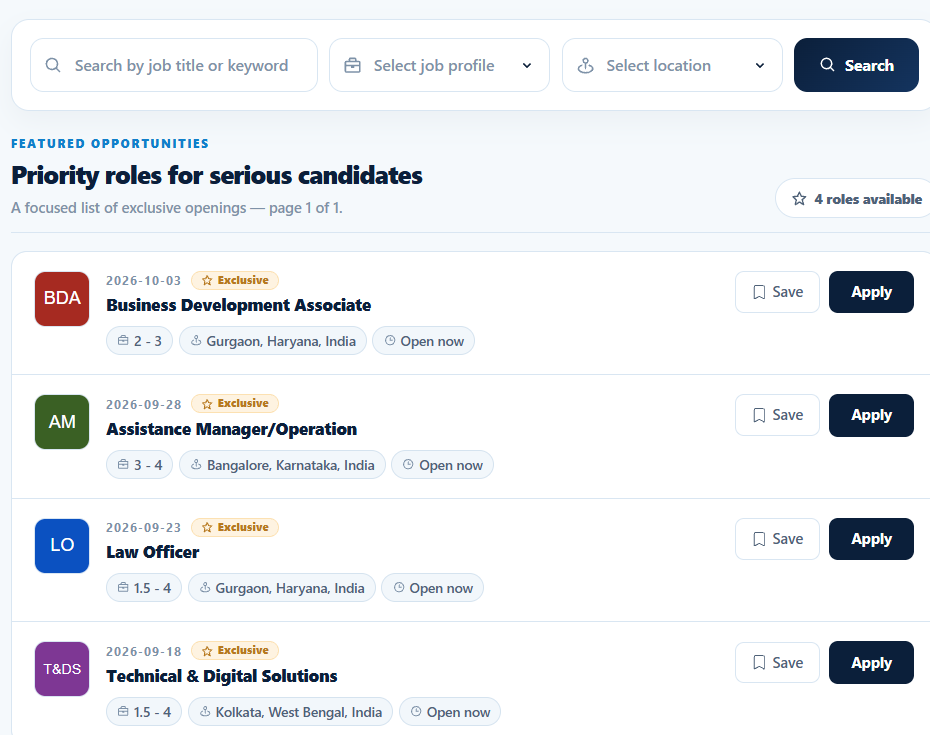The height and width of the screenshot is (735, 930).
Task: Apply to Assistance Manager/Operation
Action: [871, 415]
